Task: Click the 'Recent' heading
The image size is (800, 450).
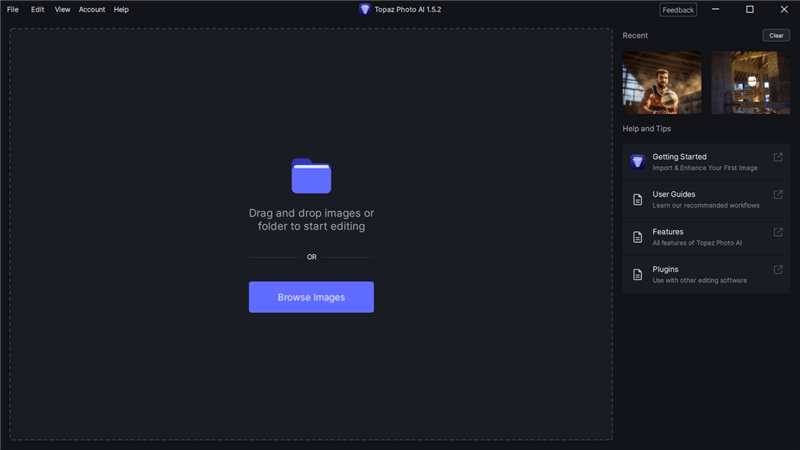Action: (x=635, y=35)
